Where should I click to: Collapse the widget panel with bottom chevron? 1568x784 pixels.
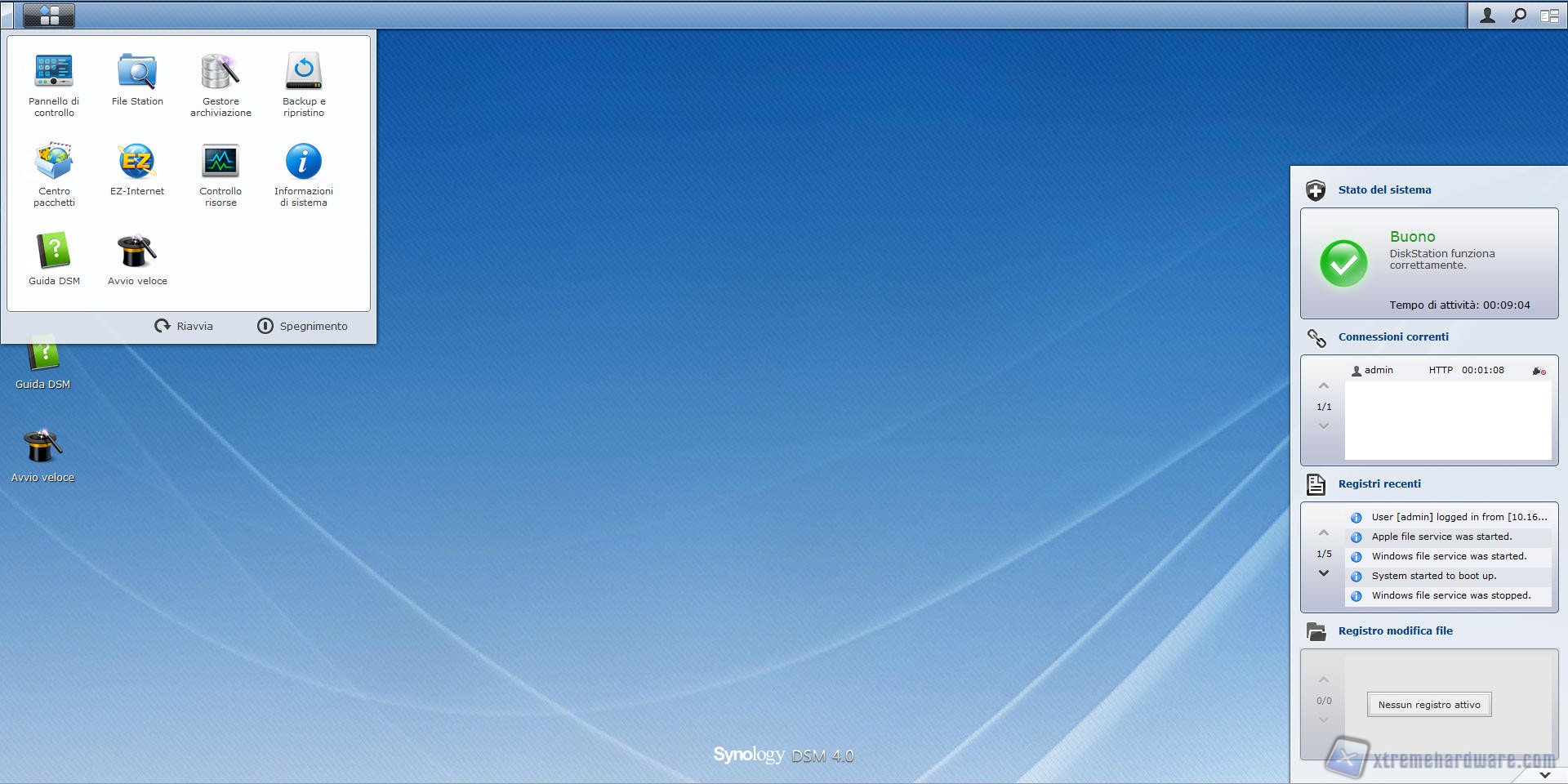coord(1544,774)
